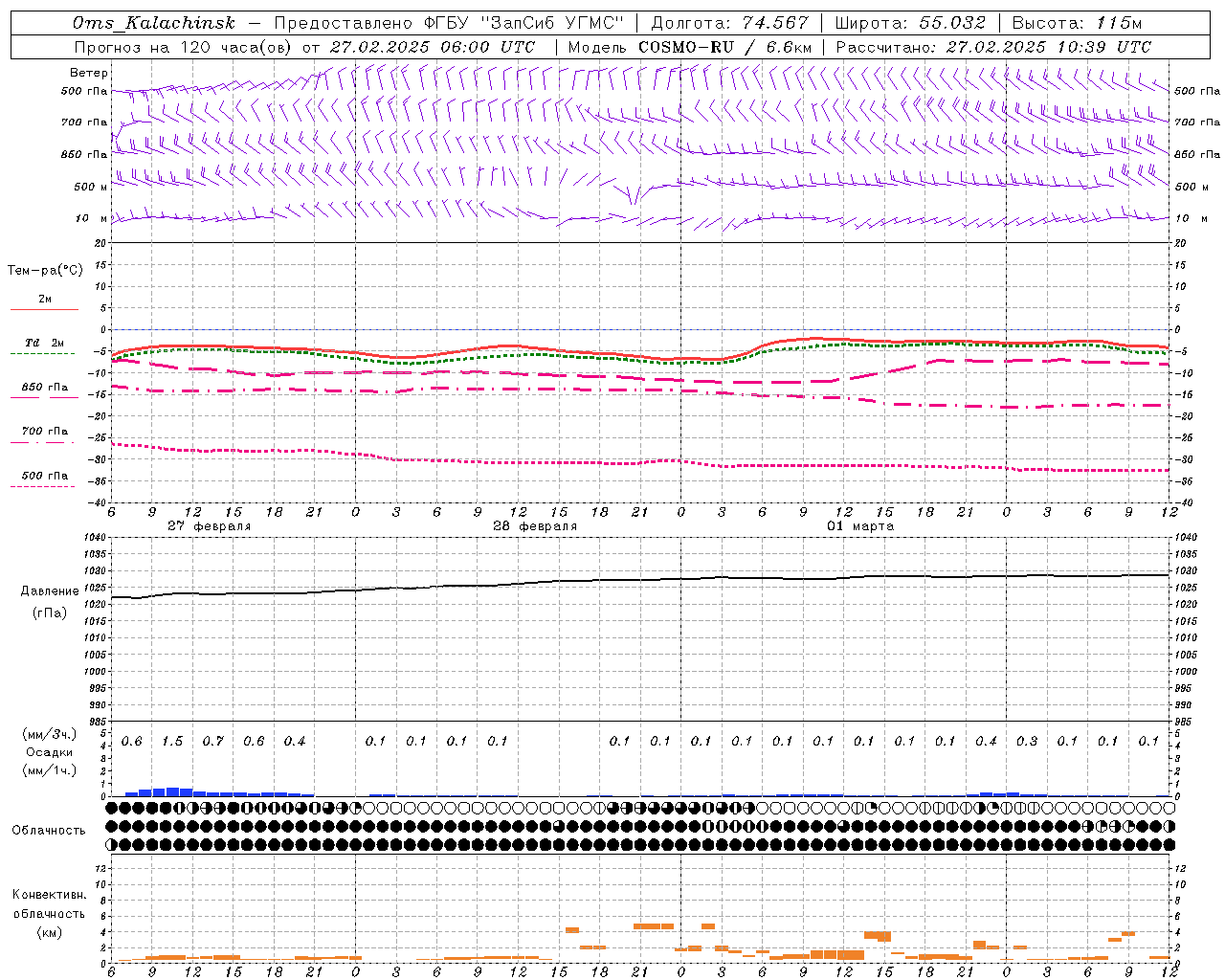This screenshot has height=980, width=1225.
Task: Select the date label "27 февраля"
Action: point(209,526)
